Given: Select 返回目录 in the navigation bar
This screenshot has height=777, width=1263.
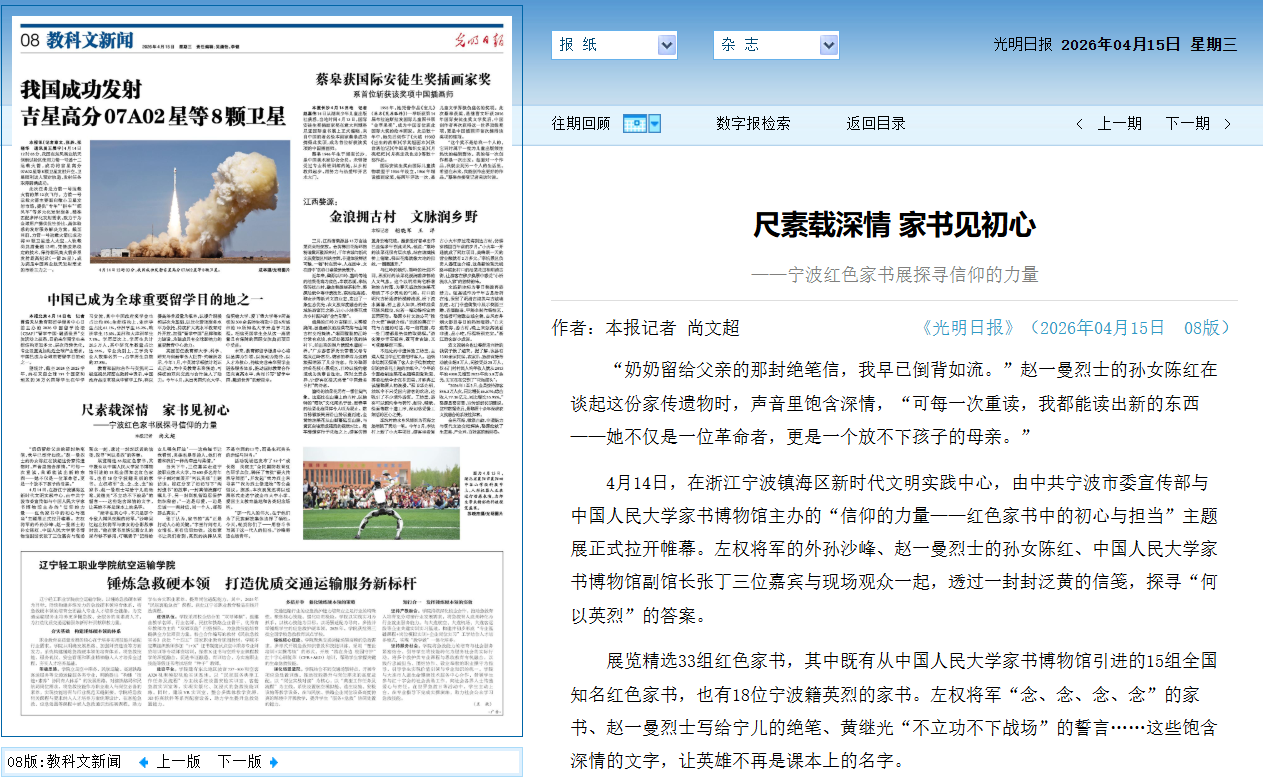Looking at the screenshot, I should pos(876,123).
